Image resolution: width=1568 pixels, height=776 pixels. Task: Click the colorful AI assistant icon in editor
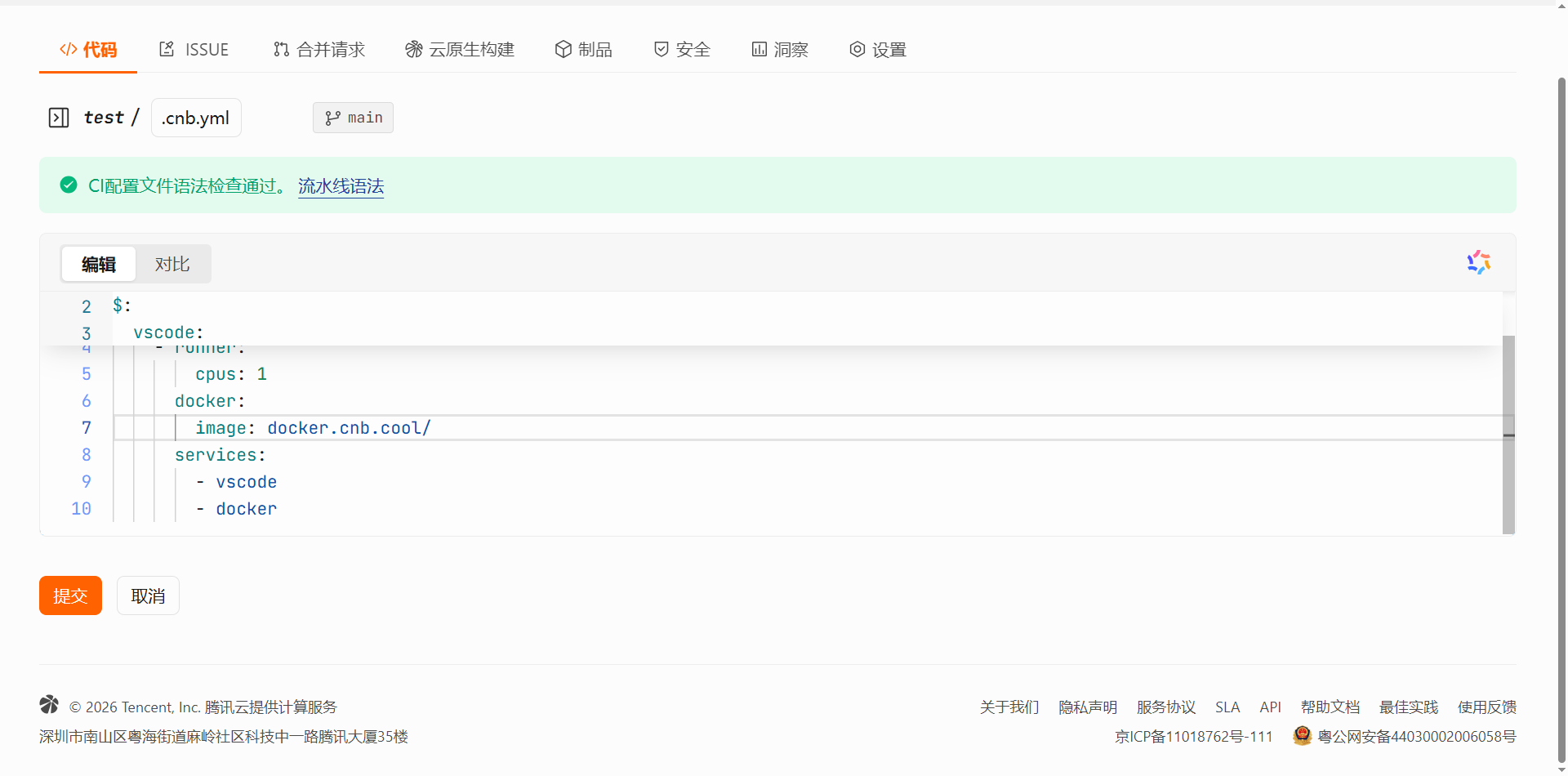pyautogui.click(x=1478, y=262)
